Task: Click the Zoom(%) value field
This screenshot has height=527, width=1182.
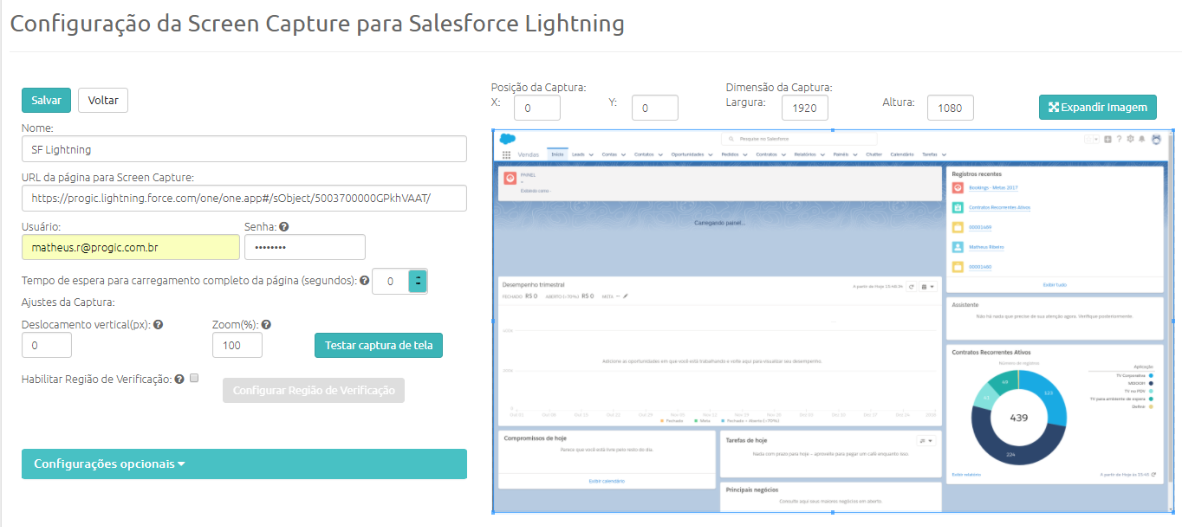Action: tap(237, 345)
